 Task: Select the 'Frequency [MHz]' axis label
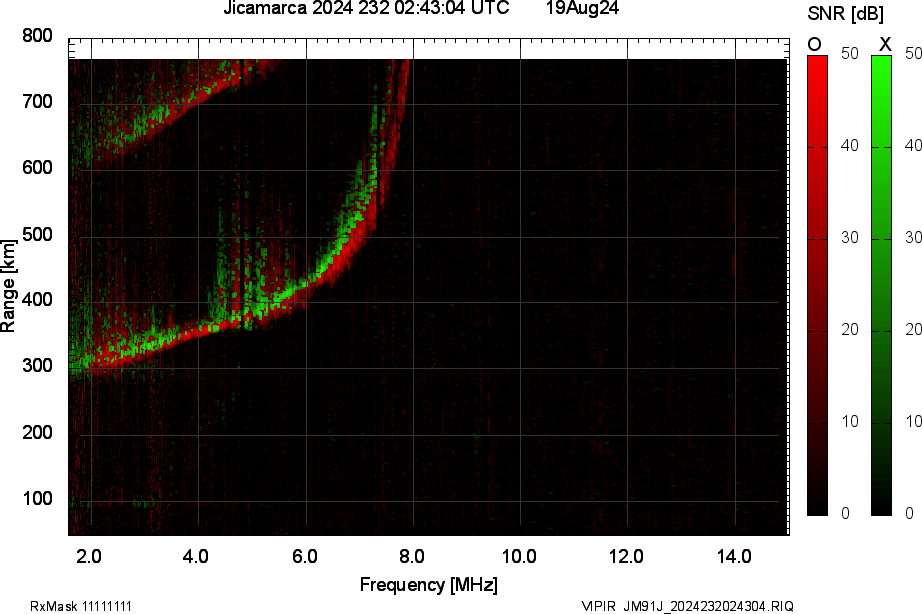[x=428, y=584]
